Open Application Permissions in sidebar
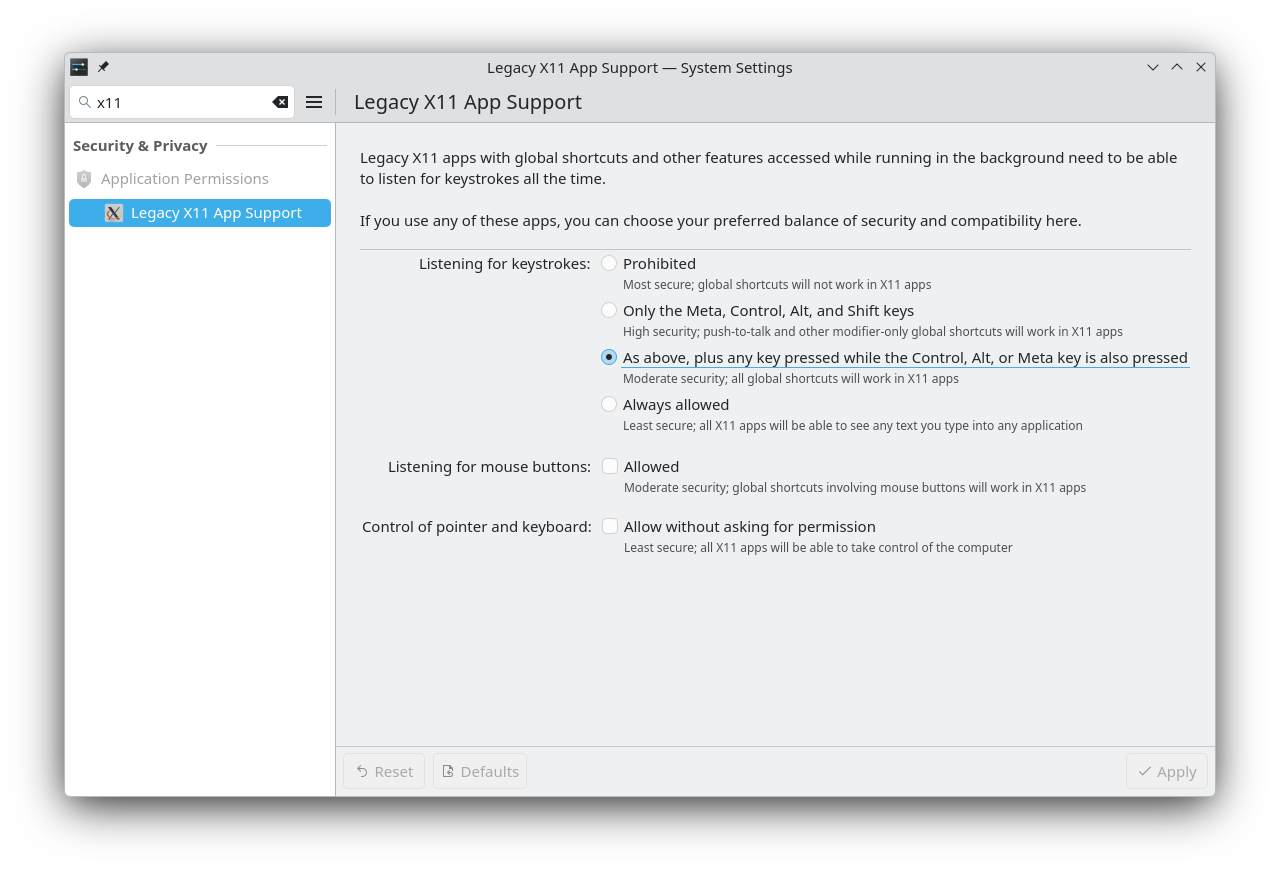The width and height of the screenshot is (1280, 873). tap(184, 179)
